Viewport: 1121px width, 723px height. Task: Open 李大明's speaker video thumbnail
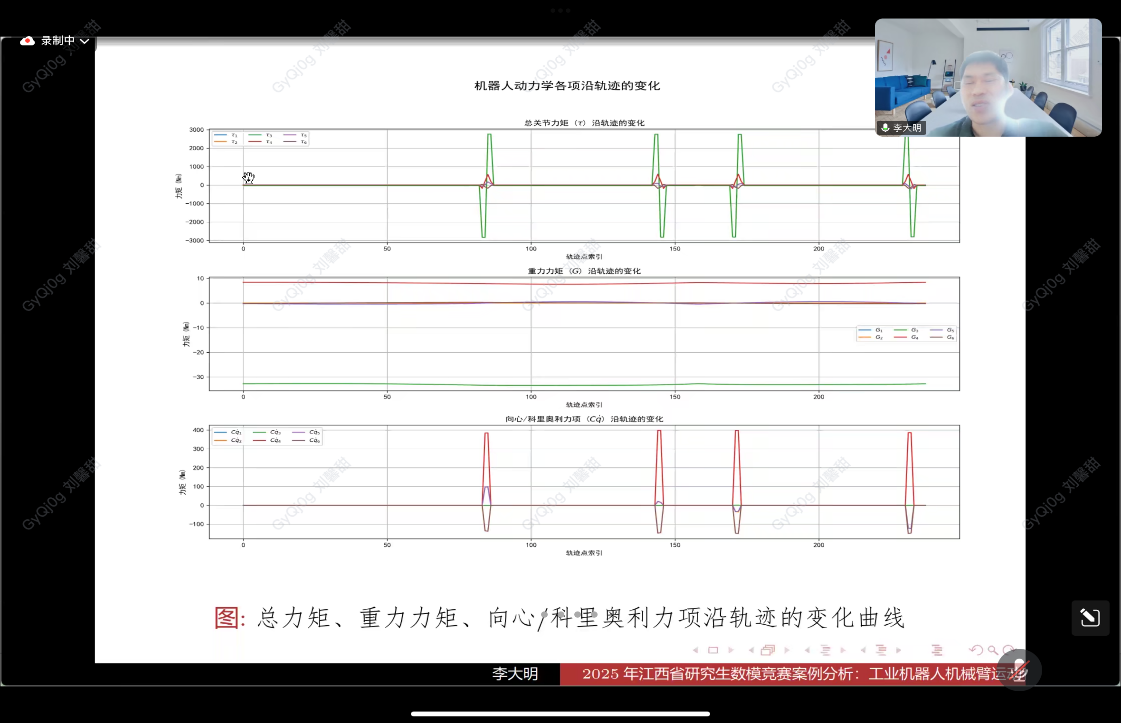(x=988, y=77)
